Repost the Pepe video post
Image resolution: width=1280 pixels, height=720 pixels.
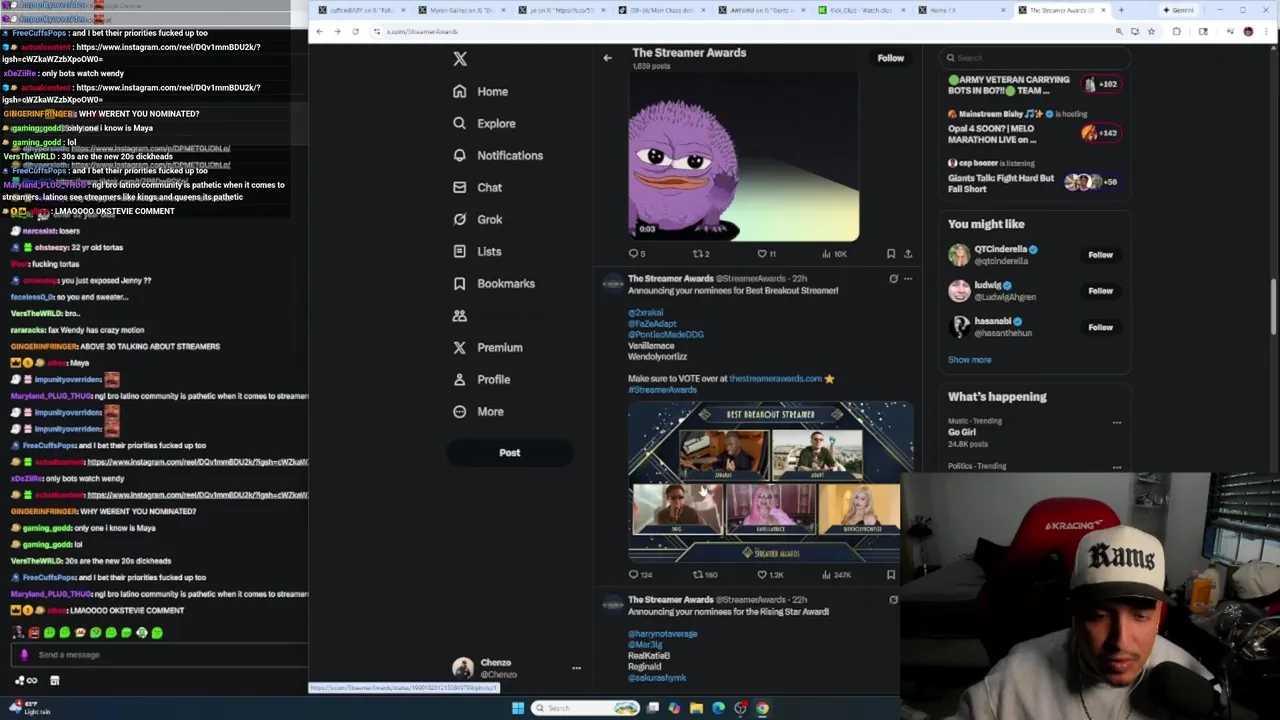700,254
